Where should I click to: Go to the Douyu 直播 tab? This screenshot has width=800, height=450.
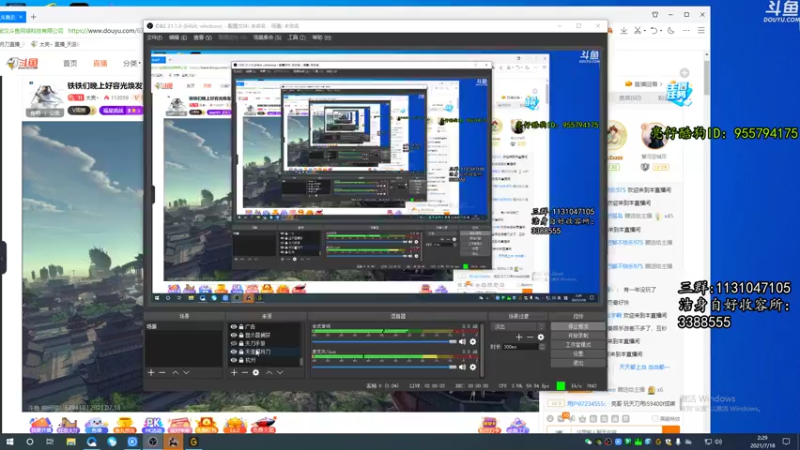[x=100, y=63]
